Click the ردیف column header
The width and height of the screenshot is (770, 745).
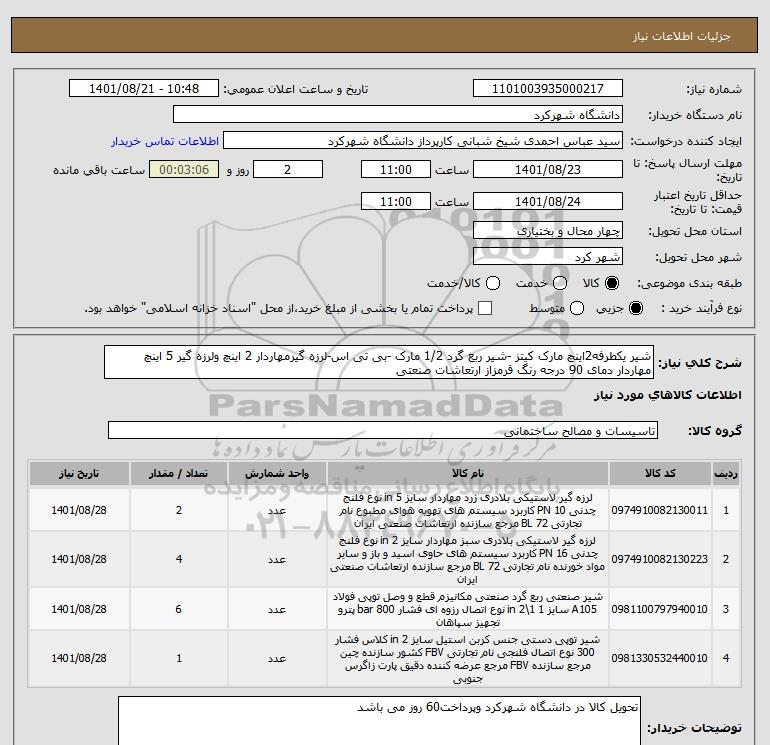(726, 473)
